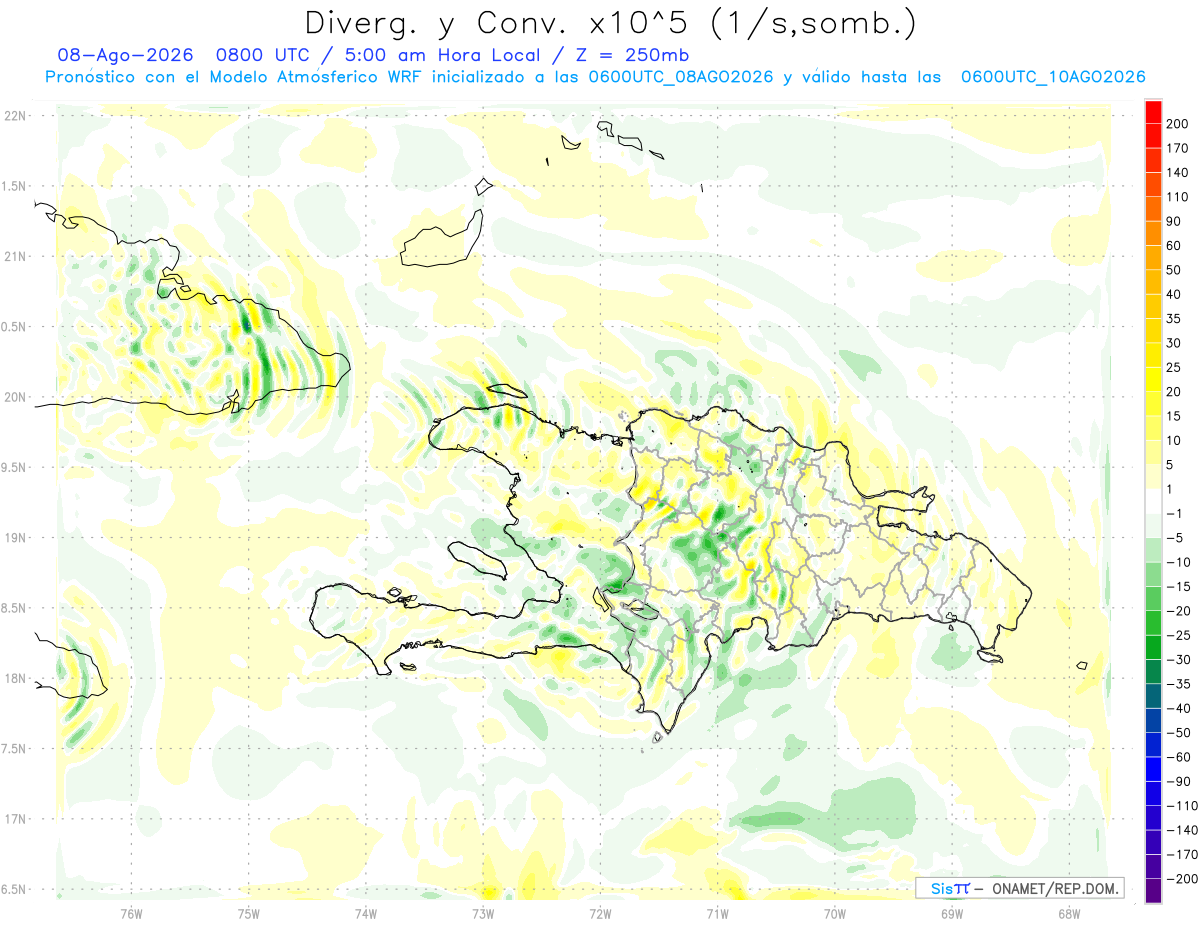Click the "-110" color bar label
The image size is (1200, 927).
(1180, 806)
